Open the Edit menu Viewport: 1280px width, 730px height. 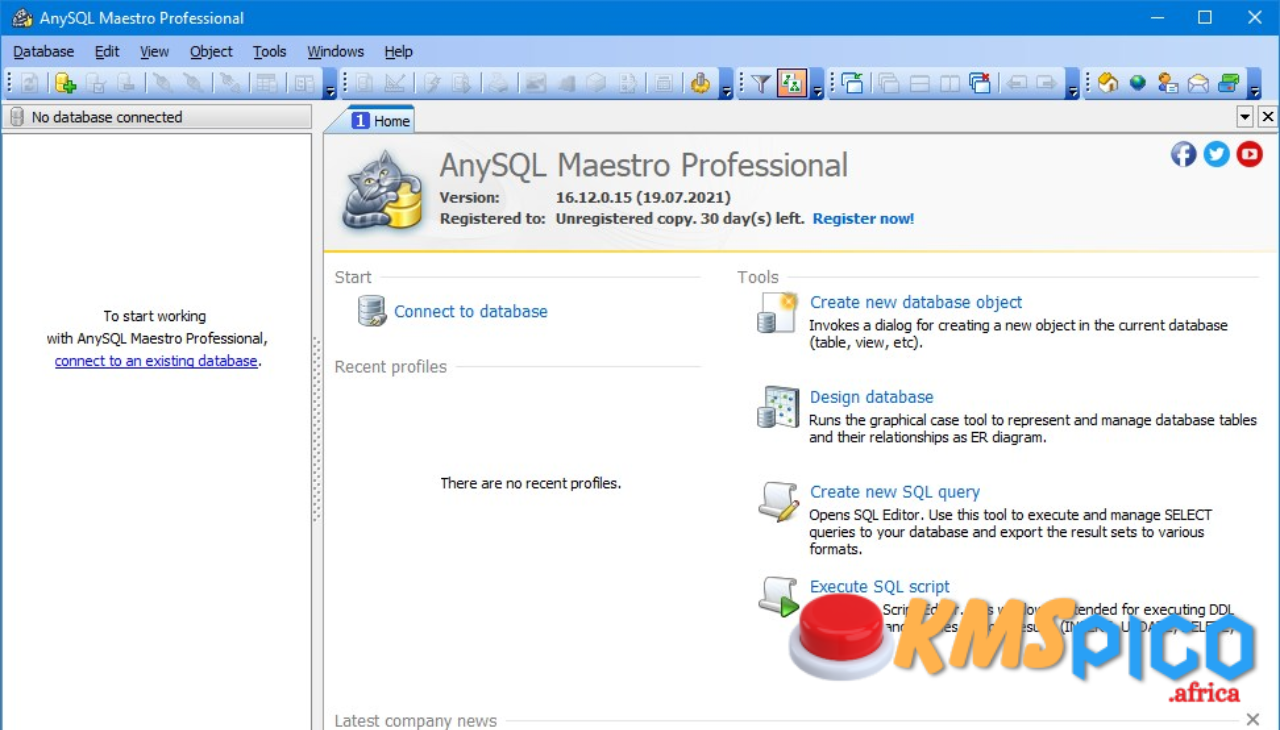[x=107, y=52]
